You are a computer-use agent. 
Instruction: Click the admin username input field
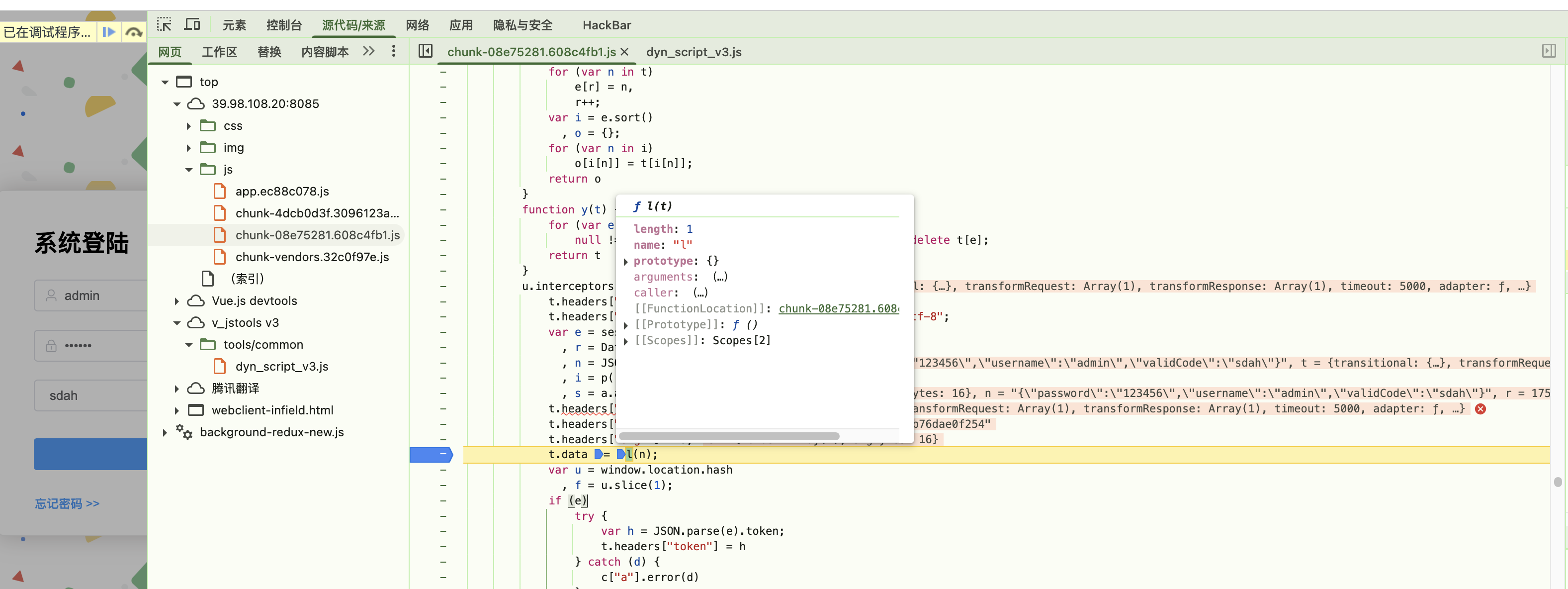tap(97, 295)
